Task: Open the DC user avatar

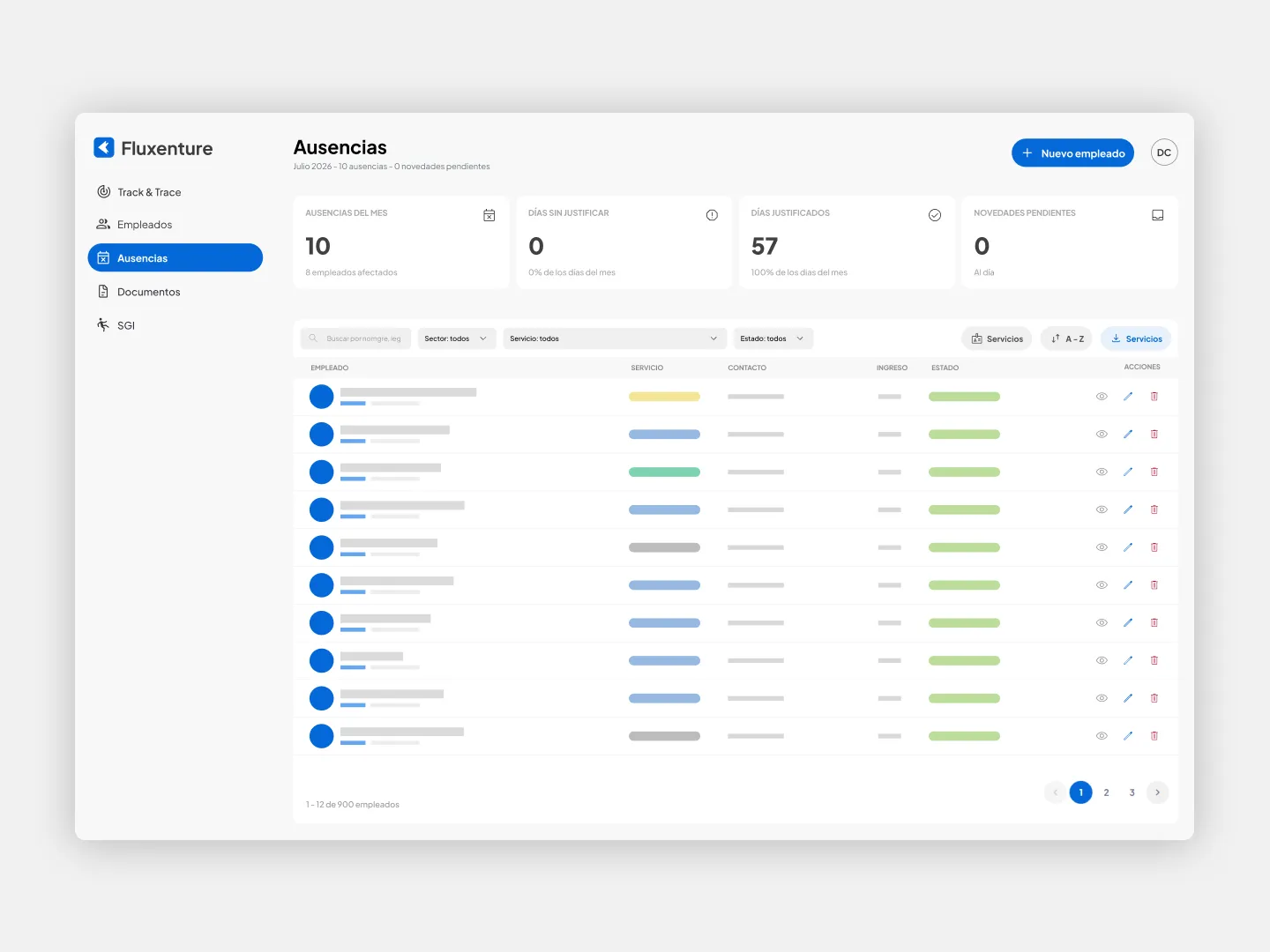Action: point(1164,152)
